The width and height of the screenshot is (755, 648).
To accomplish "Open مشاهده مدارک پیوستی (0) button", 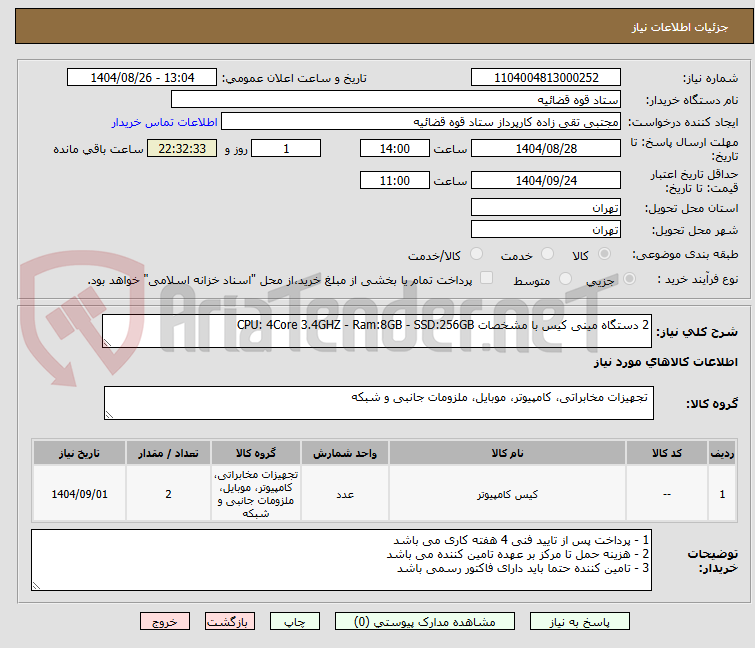I will [x=425, y=622].
